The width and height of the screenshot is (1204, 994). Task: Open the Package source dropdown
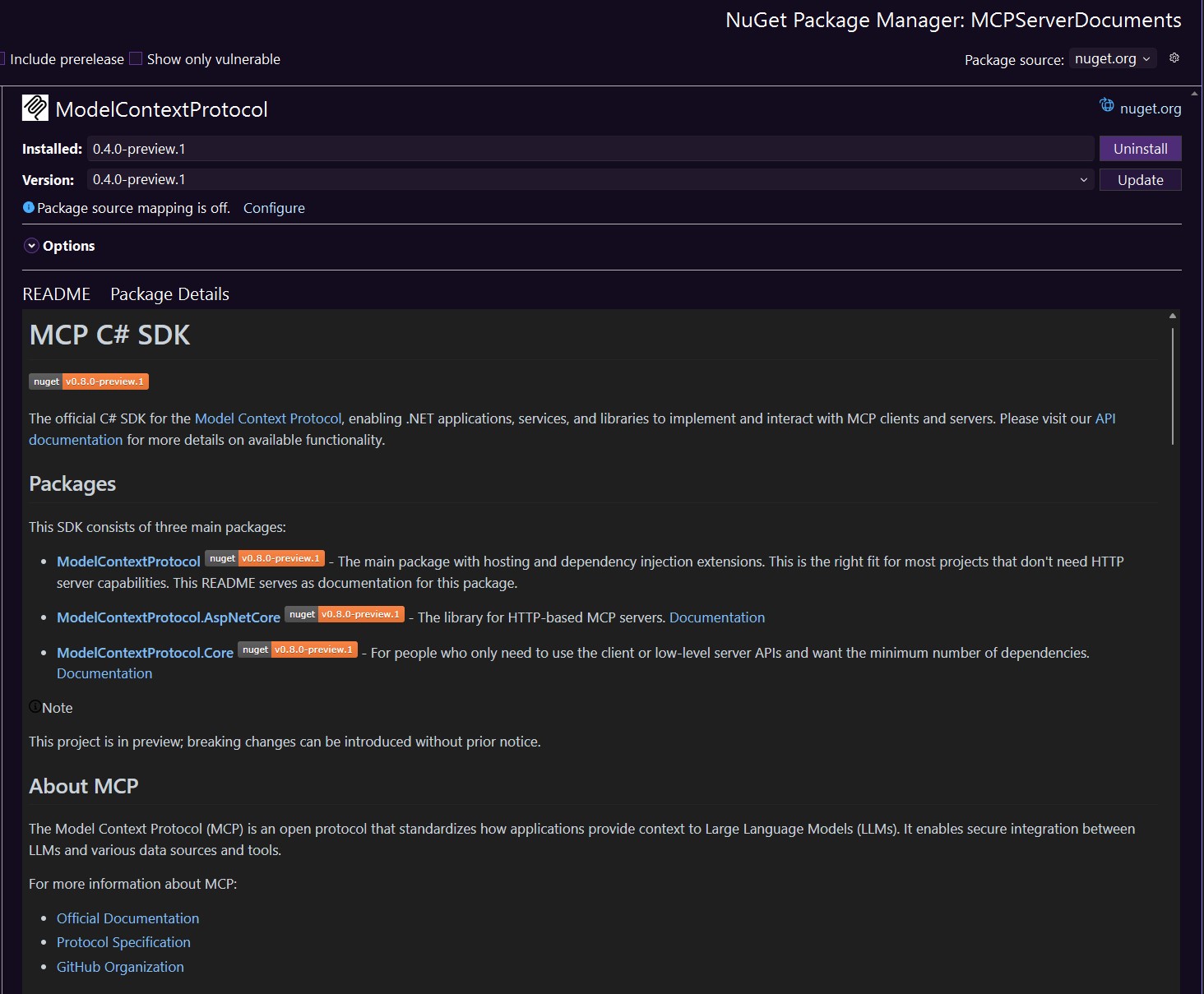tap(1113, 58)
